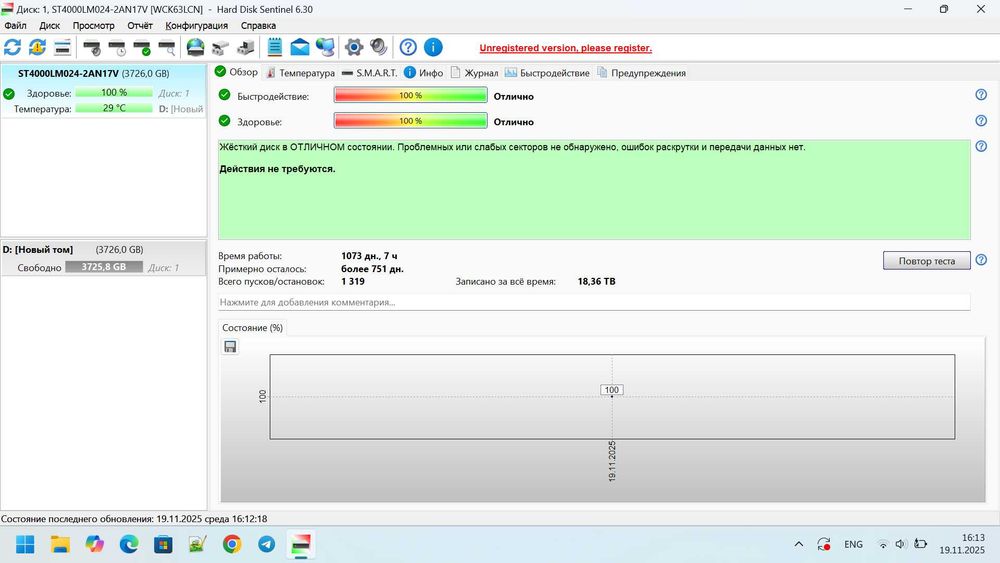The width and height of the screenshot is (1000, 563).
Task: Open Telegram from the taskbar
Action: click(267, 545)
